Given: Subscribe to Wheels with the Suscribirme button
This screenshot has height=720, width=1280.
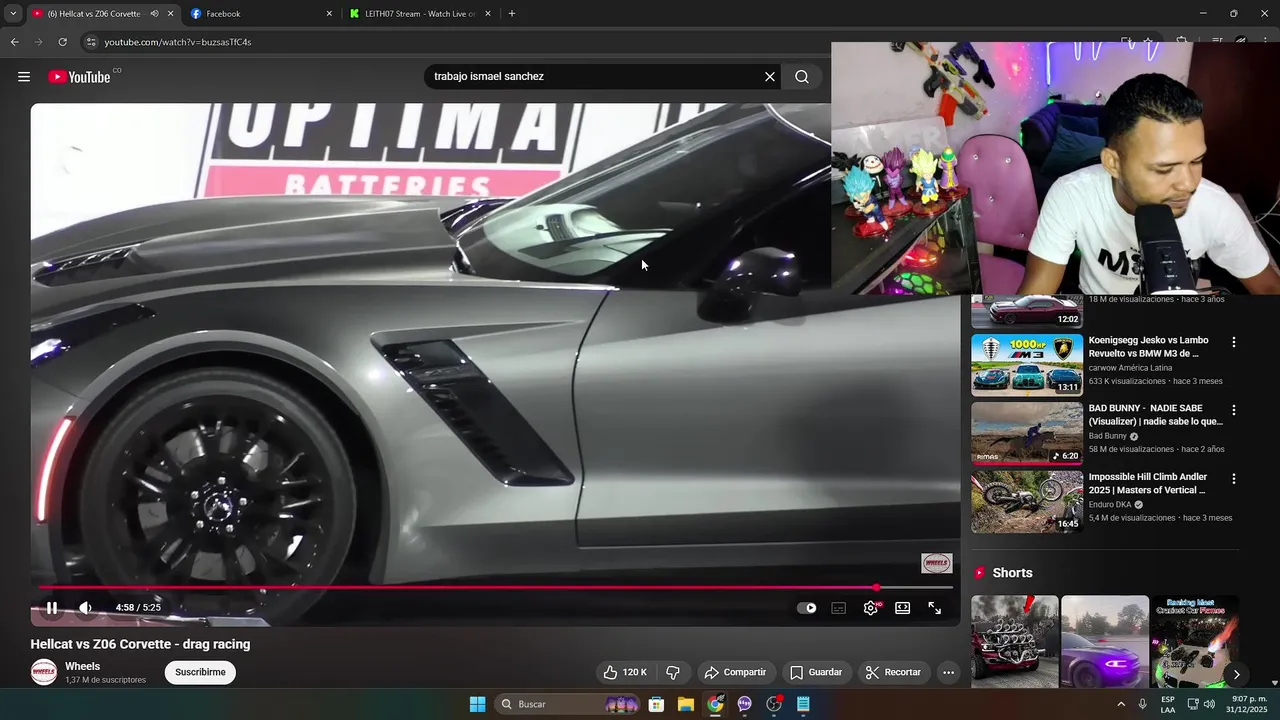Looking at the screenshot, I should click(200, 673).
